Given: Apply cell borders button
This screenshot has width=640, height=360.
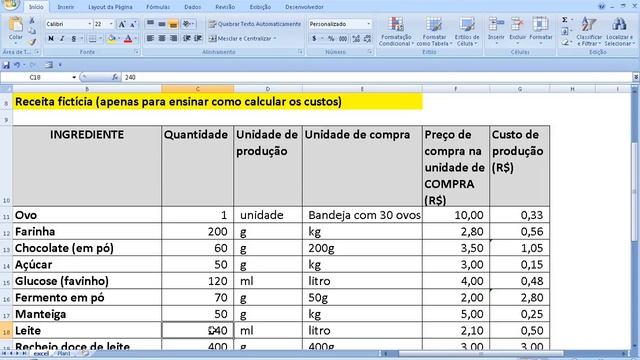Looking at the screenshot, I should tap(93, 39).
